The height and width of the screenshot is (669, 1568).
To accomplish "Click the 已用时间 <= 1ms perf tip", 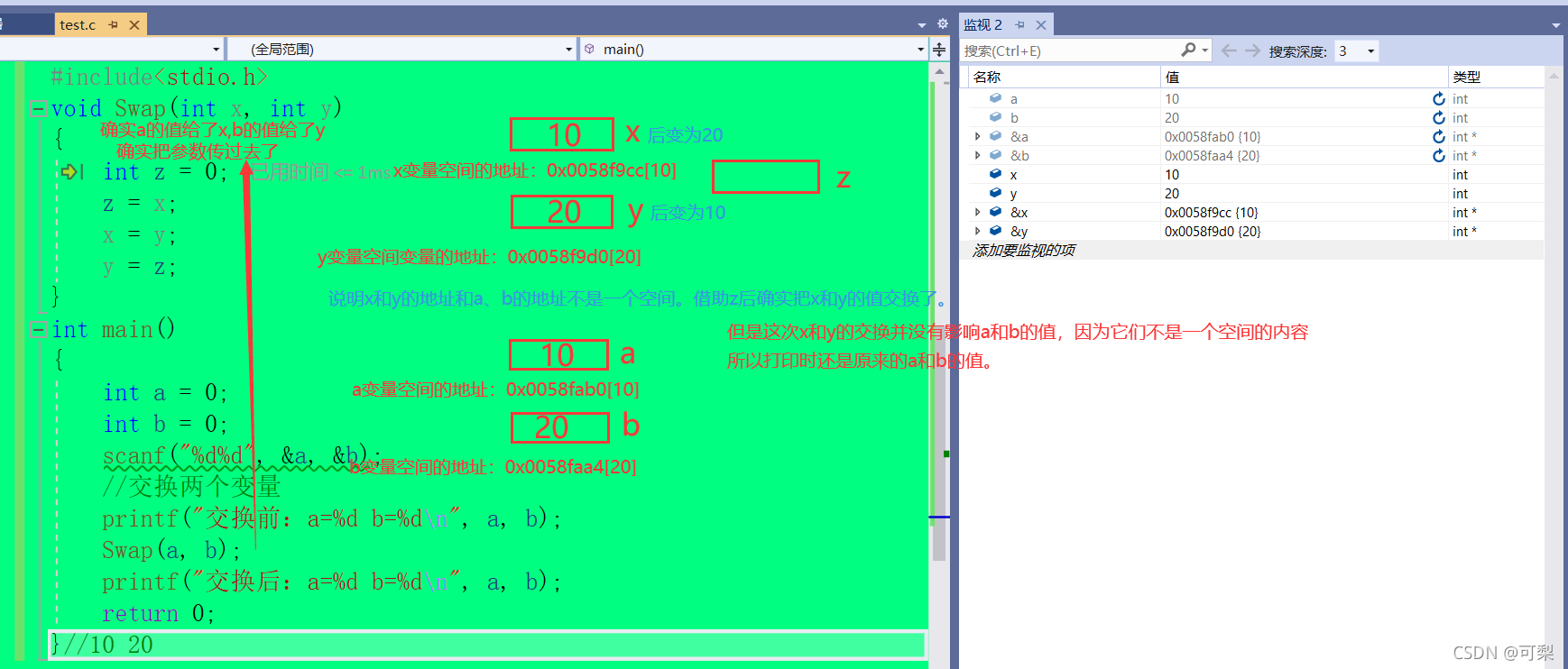I will [321, 171].
